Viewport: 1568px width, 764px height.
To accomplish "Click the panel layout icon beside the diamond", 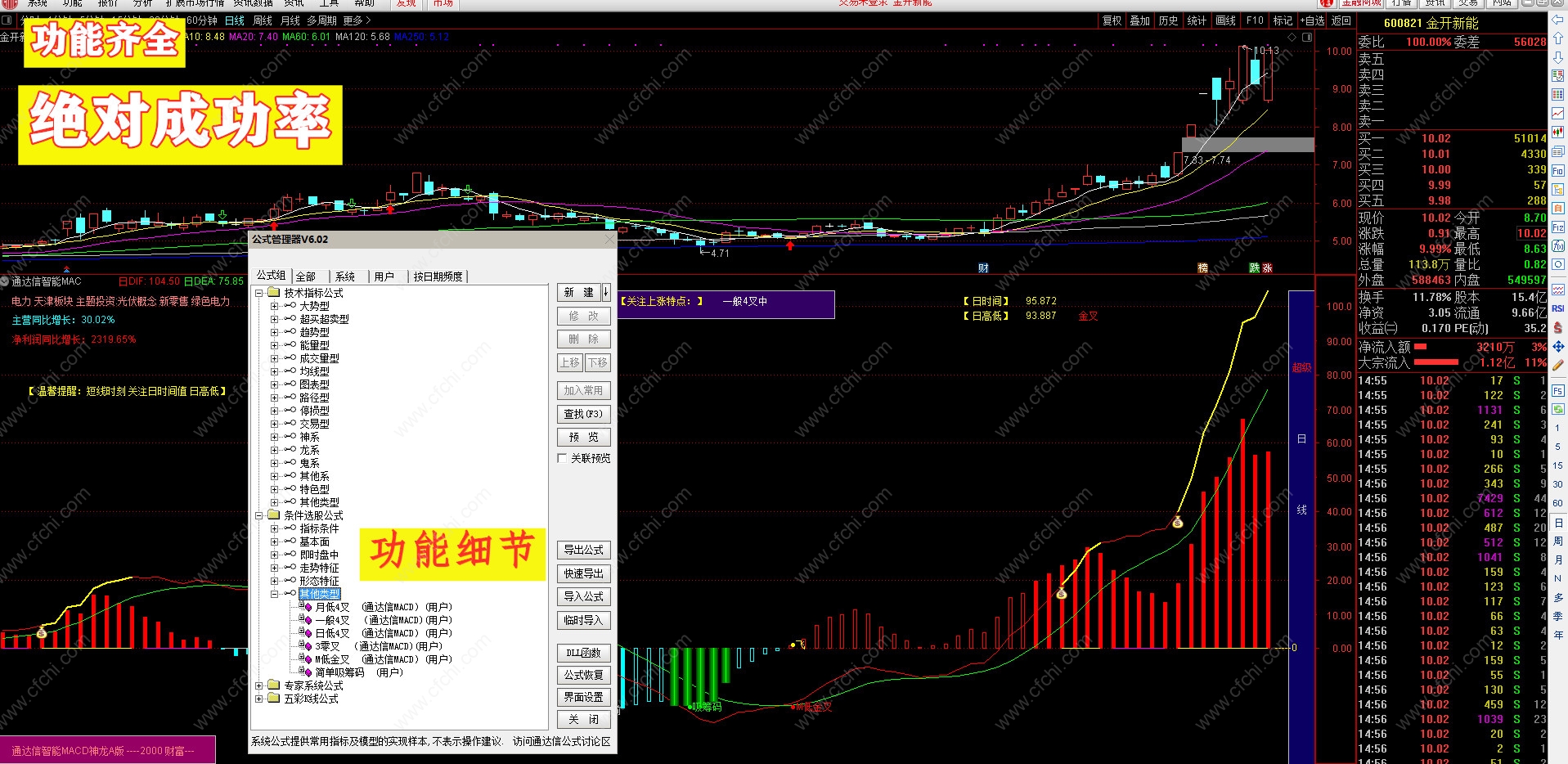I will tap(1307, 37).
